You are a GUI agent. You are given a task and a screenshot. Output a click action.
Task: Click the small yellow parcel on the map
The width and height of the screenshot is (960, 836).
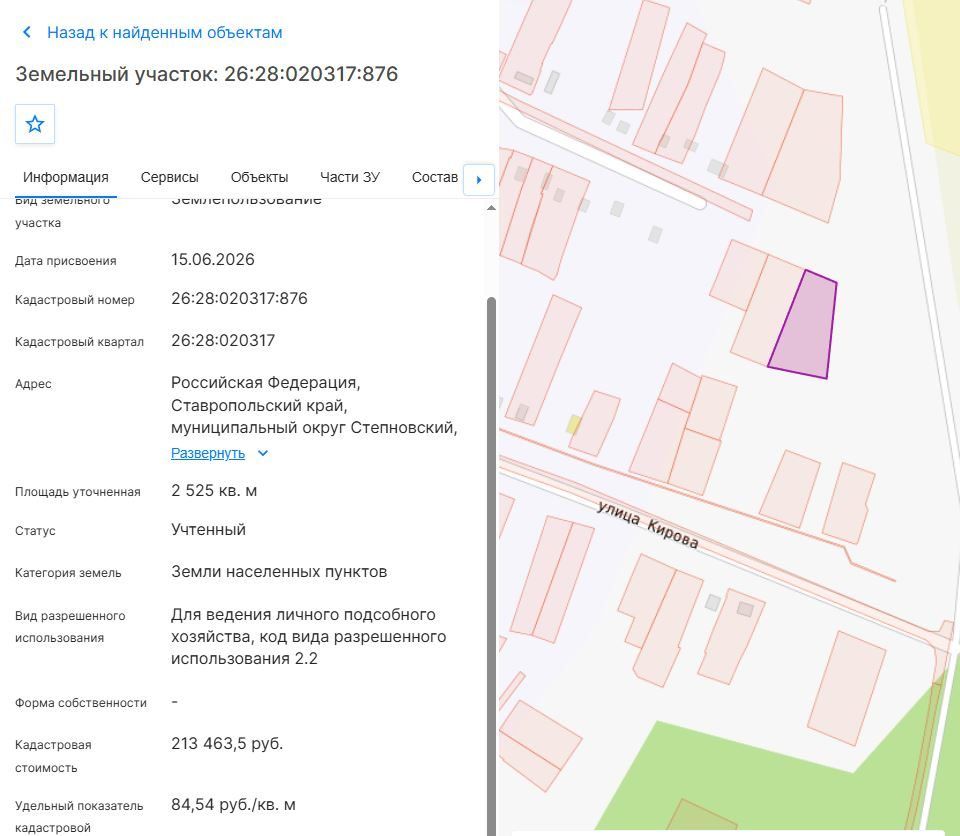(574, 424)
